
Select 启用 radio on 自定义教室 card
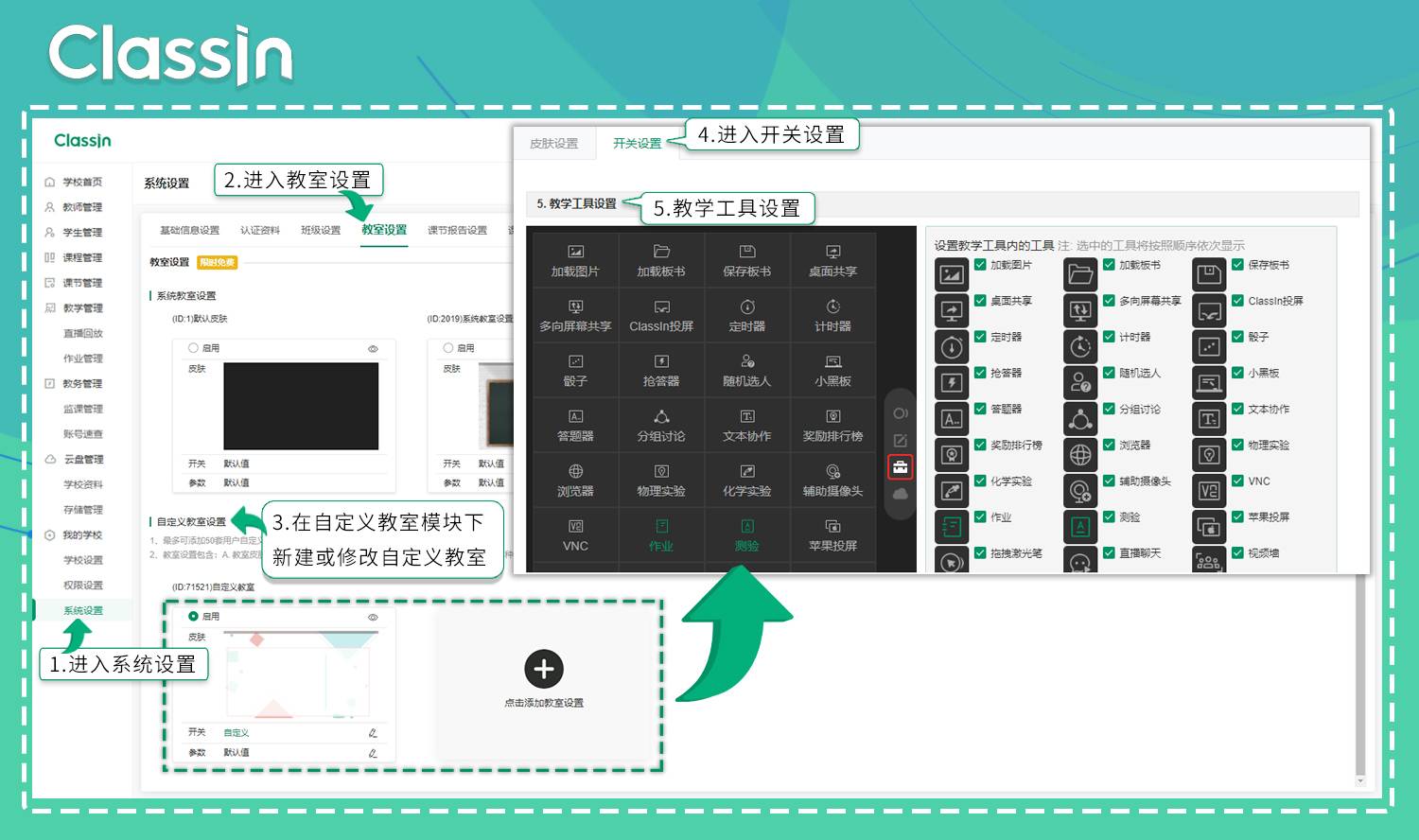coord(194,616)
